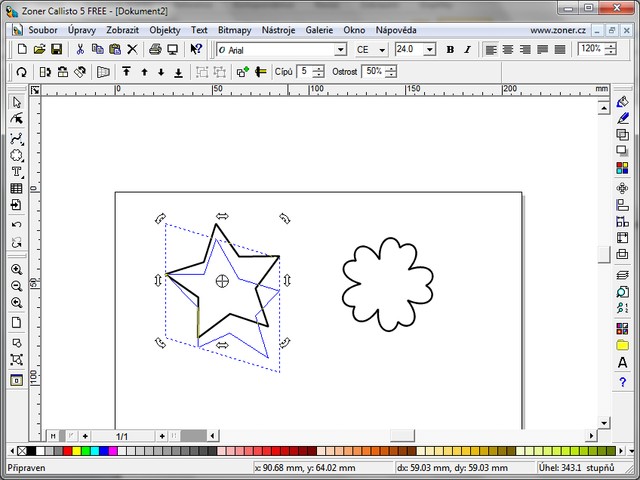Toggle Italic text formatting
The height and width of the screenshot is (480, 640).
click(467, 49)
